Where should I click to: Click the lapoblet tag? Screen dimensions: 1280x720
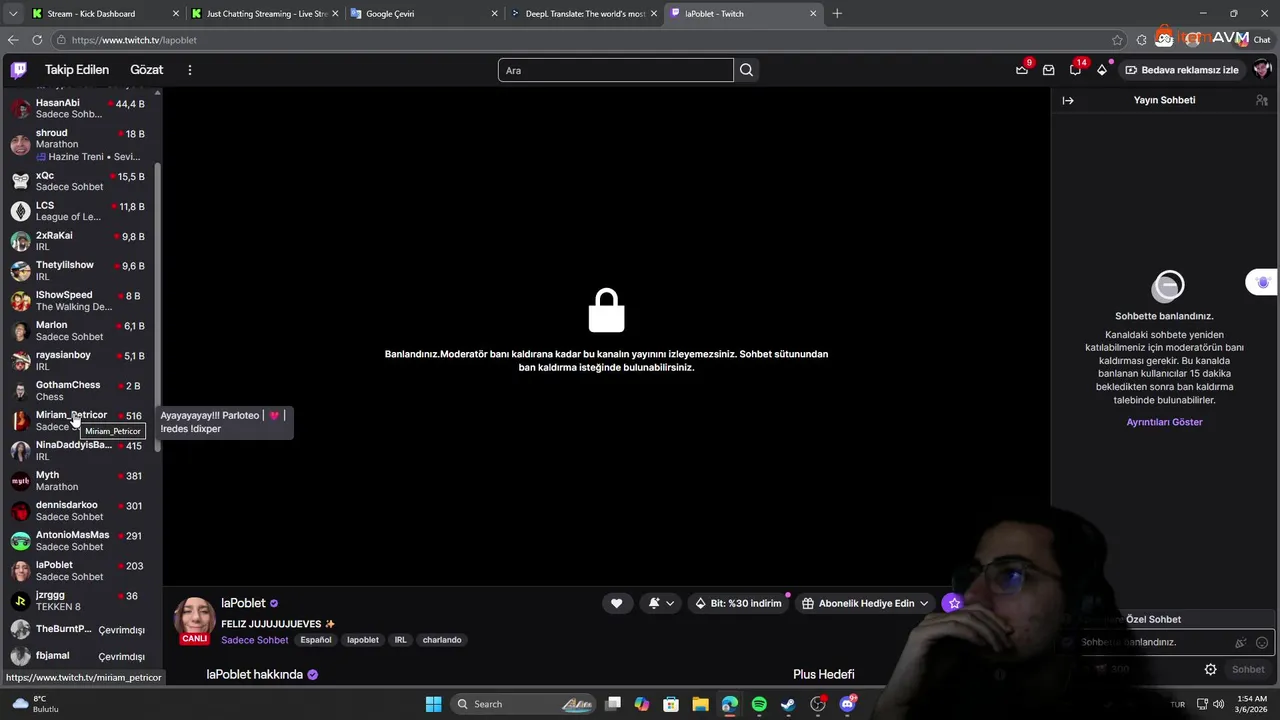pos(363,640)
